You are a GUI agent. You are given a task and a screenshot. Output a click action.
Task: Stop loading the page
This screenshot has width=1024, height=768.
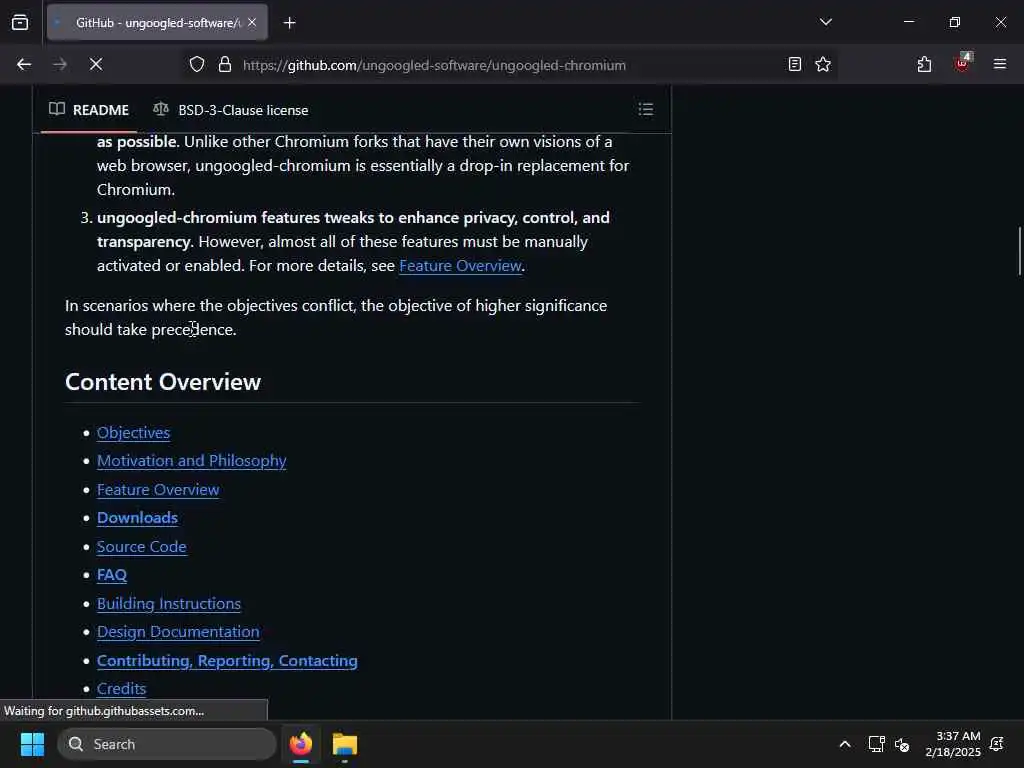tap(96, 65)
